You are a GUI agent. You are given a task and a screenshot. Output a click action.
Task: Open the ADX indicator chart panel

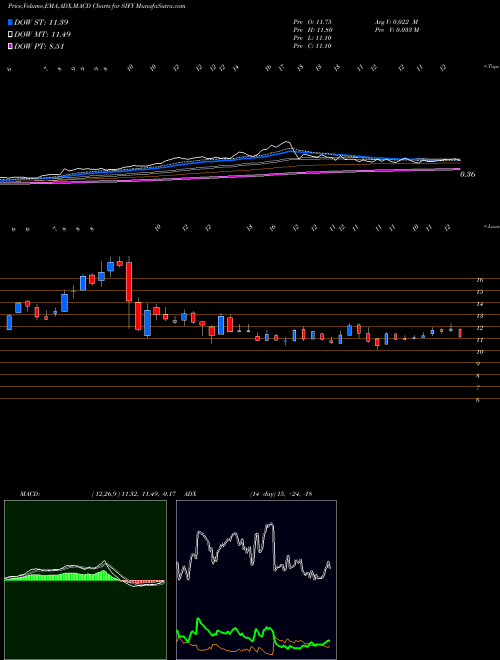pyautogui.click(x=256, y=580)
